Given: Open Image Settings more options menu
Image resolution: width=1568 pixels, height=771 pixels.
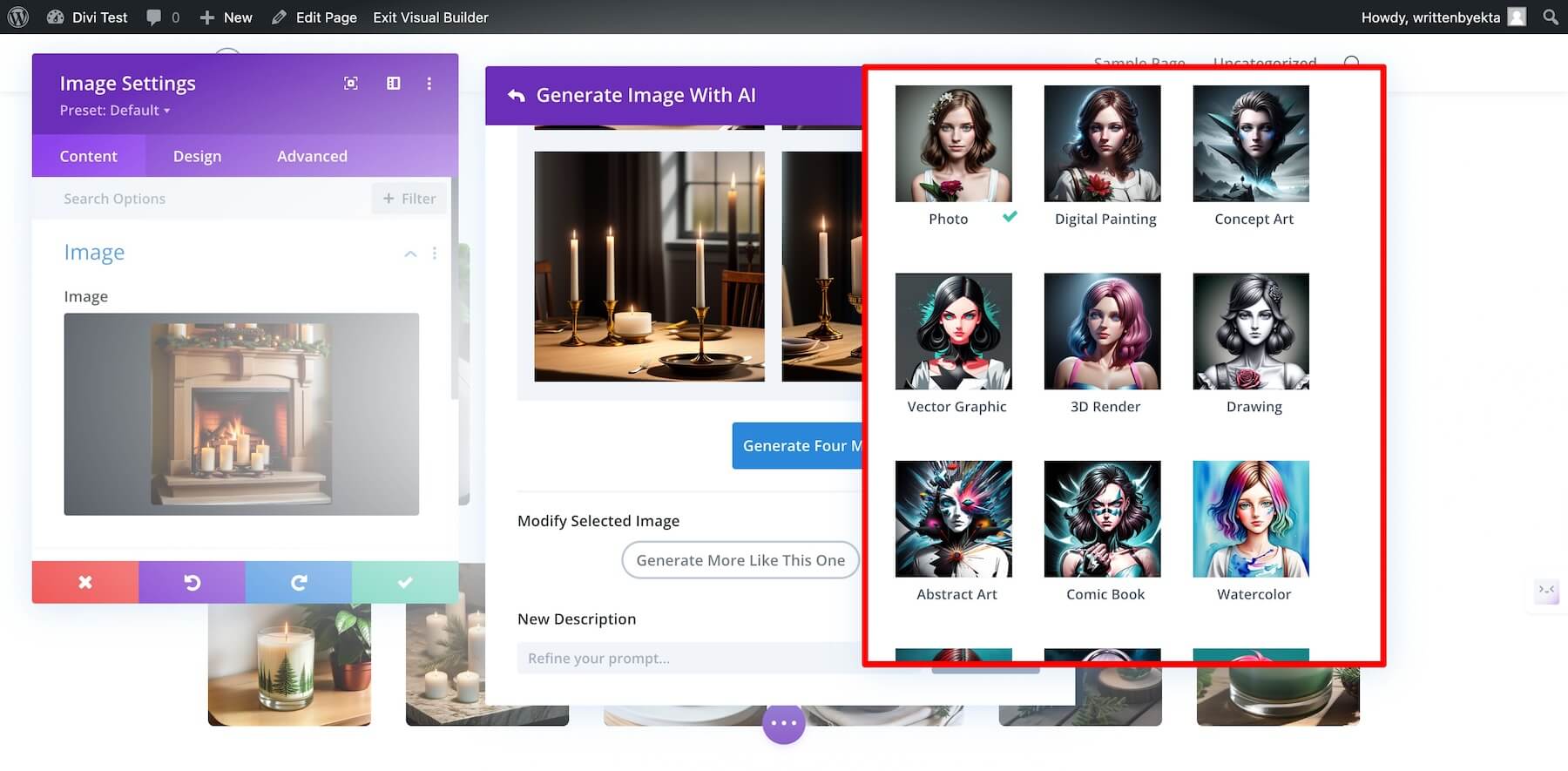Looking at the screenshot, I should [x=429, y=83].
